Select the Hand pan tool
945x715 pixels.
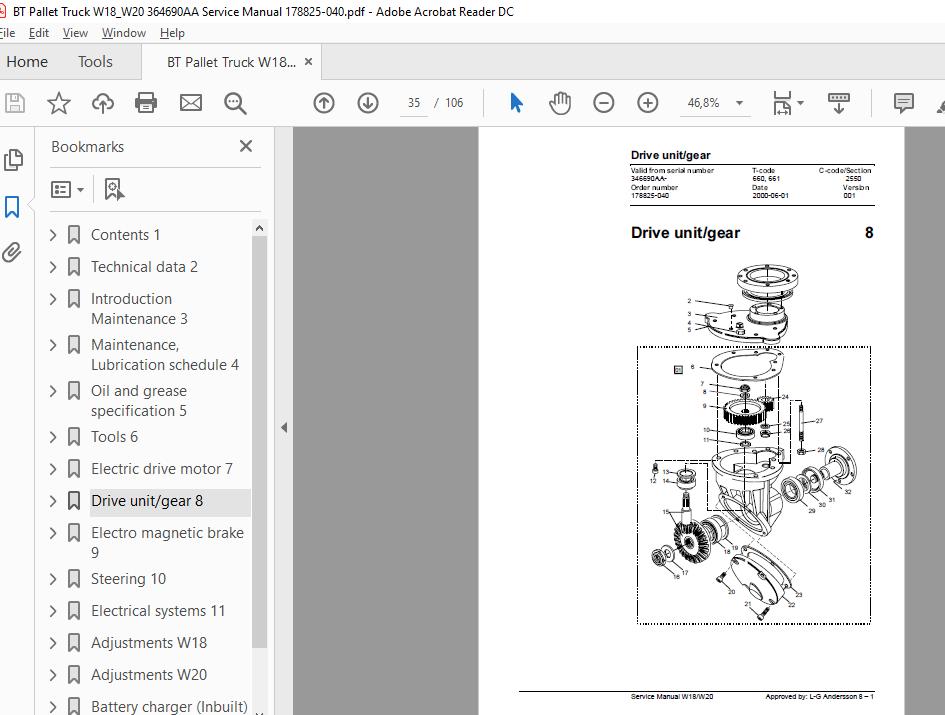pos(560,103)
